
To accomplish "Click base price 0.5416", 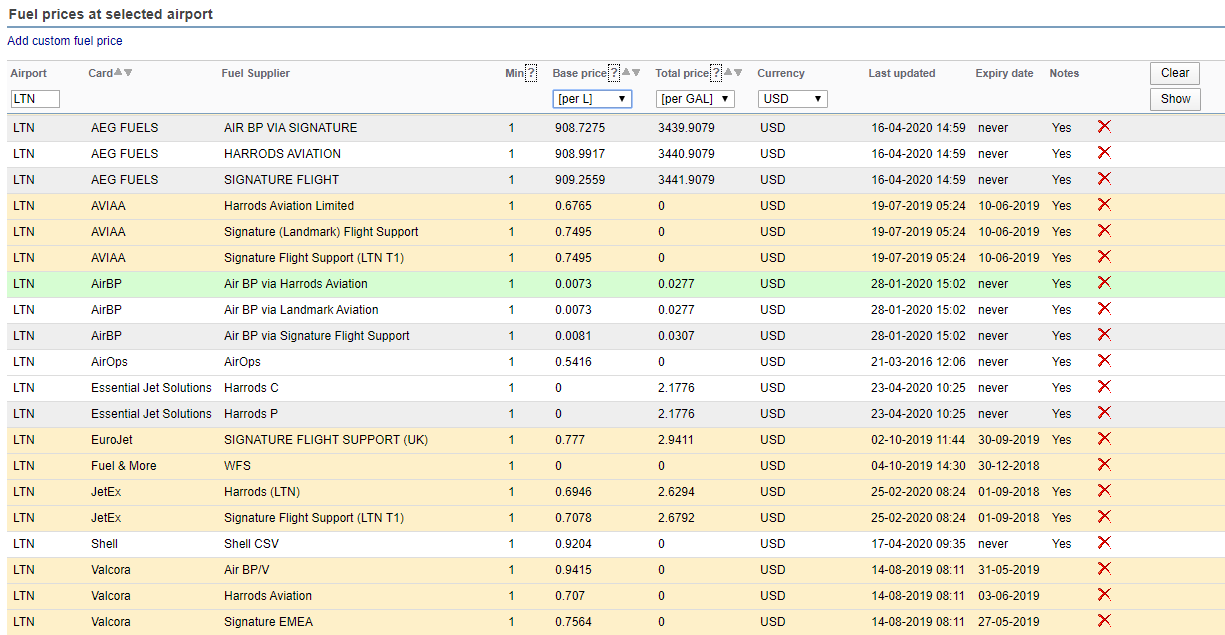I will click(x=574, y=361).
